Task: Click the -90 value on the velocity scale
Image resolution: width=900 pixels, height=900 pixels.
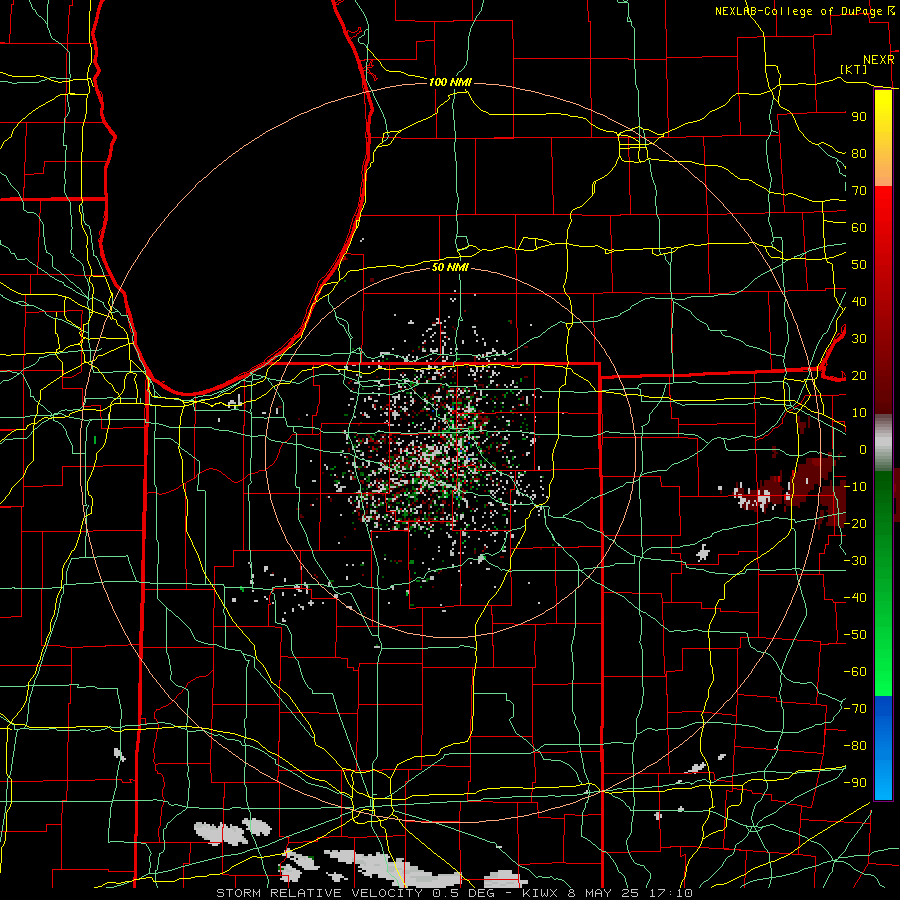Action: point(855,783)
